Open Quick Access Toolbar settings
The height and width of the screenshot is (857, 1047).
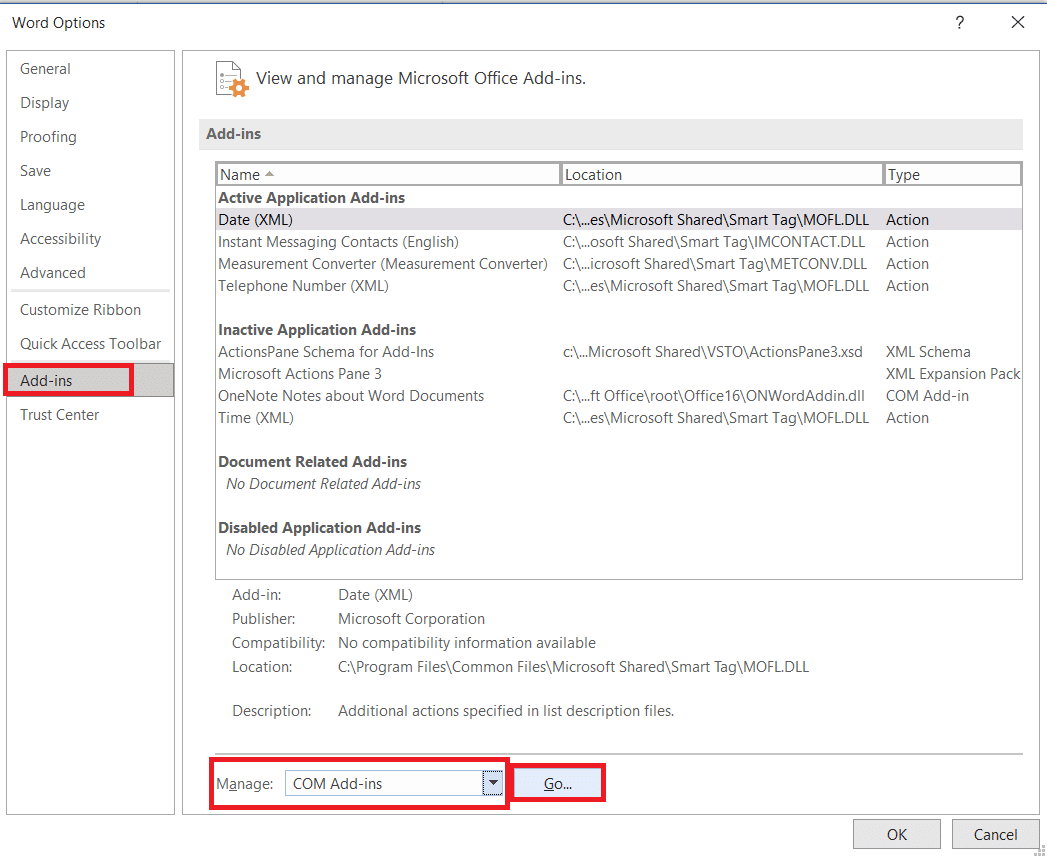click(90, 344)
